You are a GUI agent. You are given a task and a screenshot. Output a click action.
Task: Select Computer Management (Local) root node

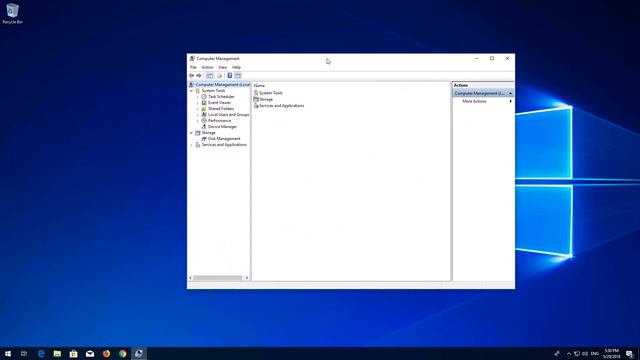(220, 84)
